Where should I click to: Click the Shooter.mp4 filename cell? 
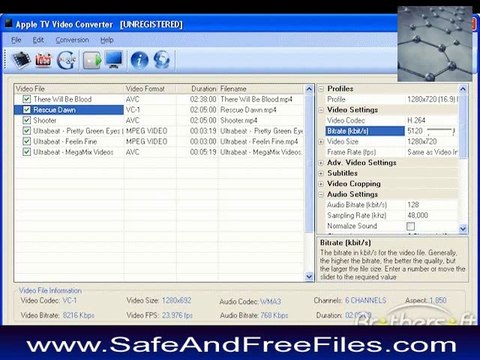239,120
